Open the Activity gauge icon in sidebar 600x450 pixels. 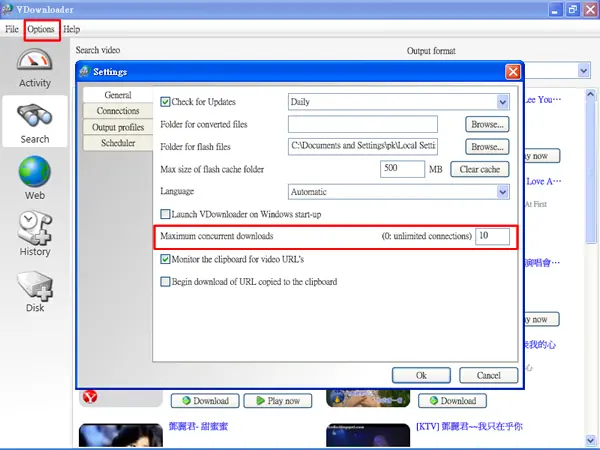click(x=34, y=60)
